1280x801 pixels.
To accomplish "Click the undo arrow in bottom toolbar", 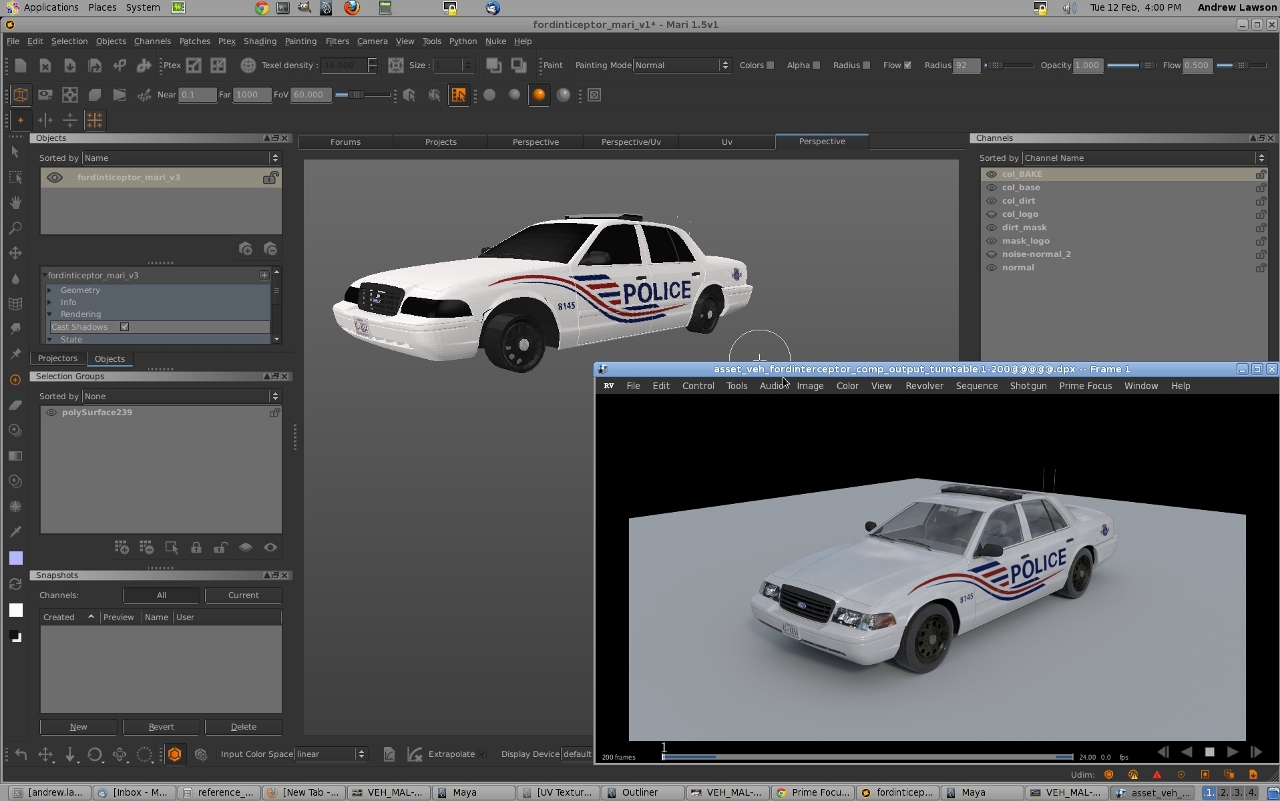I will coord(20,754).
